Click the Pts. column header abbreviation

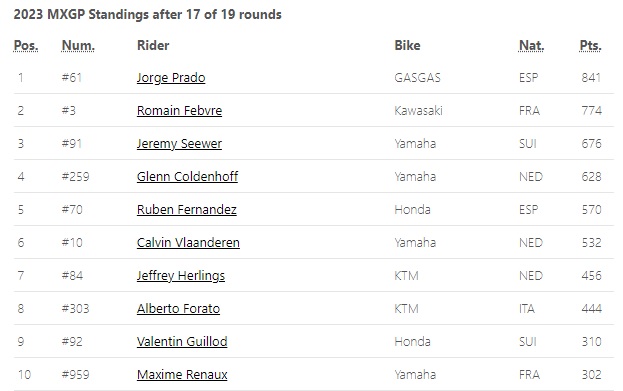coord(590,45)
